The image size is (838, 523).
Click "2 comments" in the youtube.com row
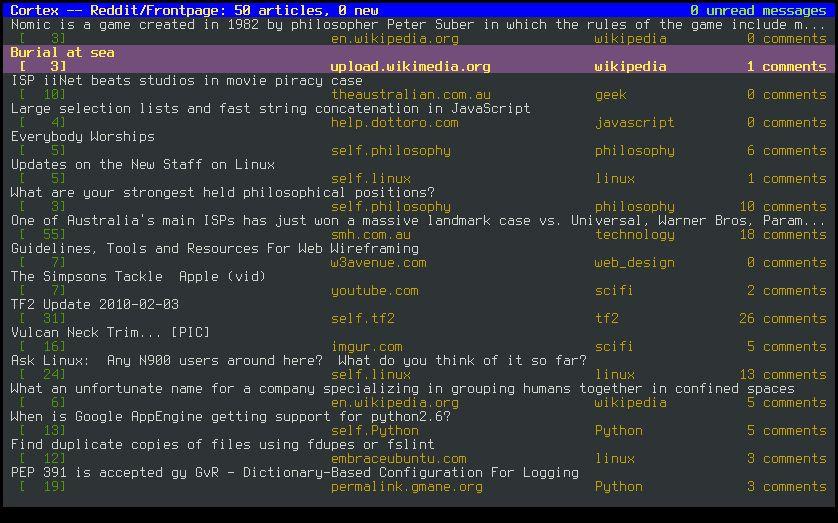pyautogui.click(x=786, y=291)
